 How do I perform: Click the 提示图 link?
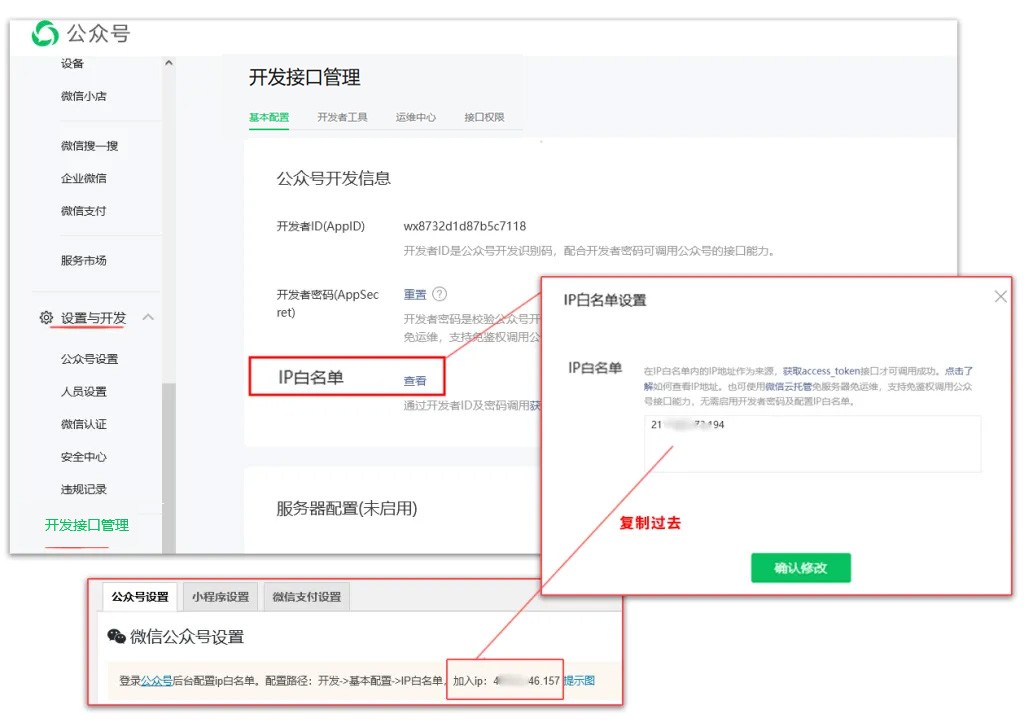coord(580,681)
